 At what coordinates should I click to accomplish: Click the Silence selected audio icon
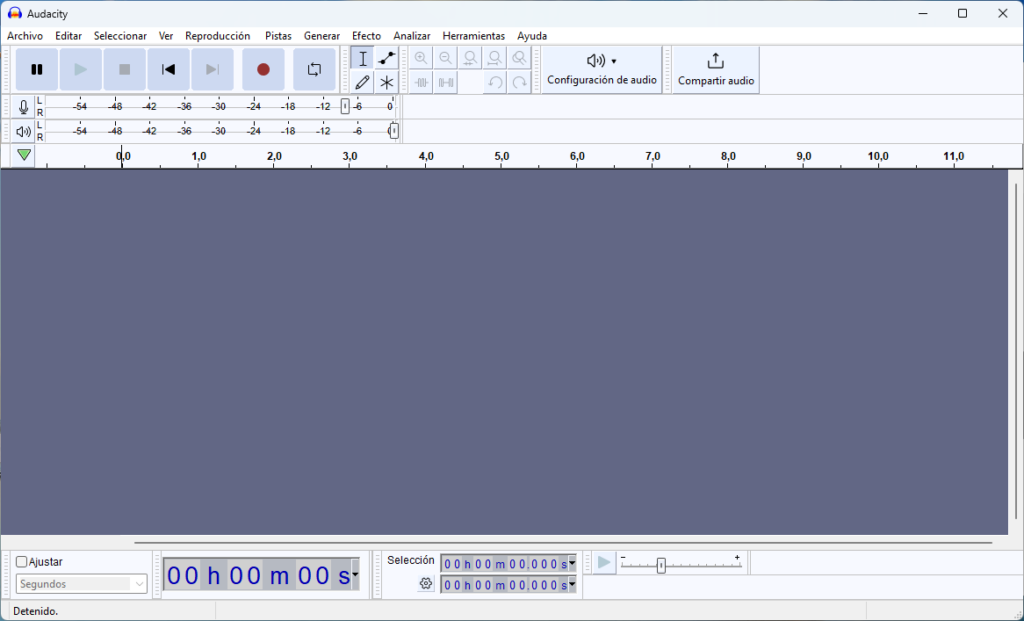click(x=444, y=82)
